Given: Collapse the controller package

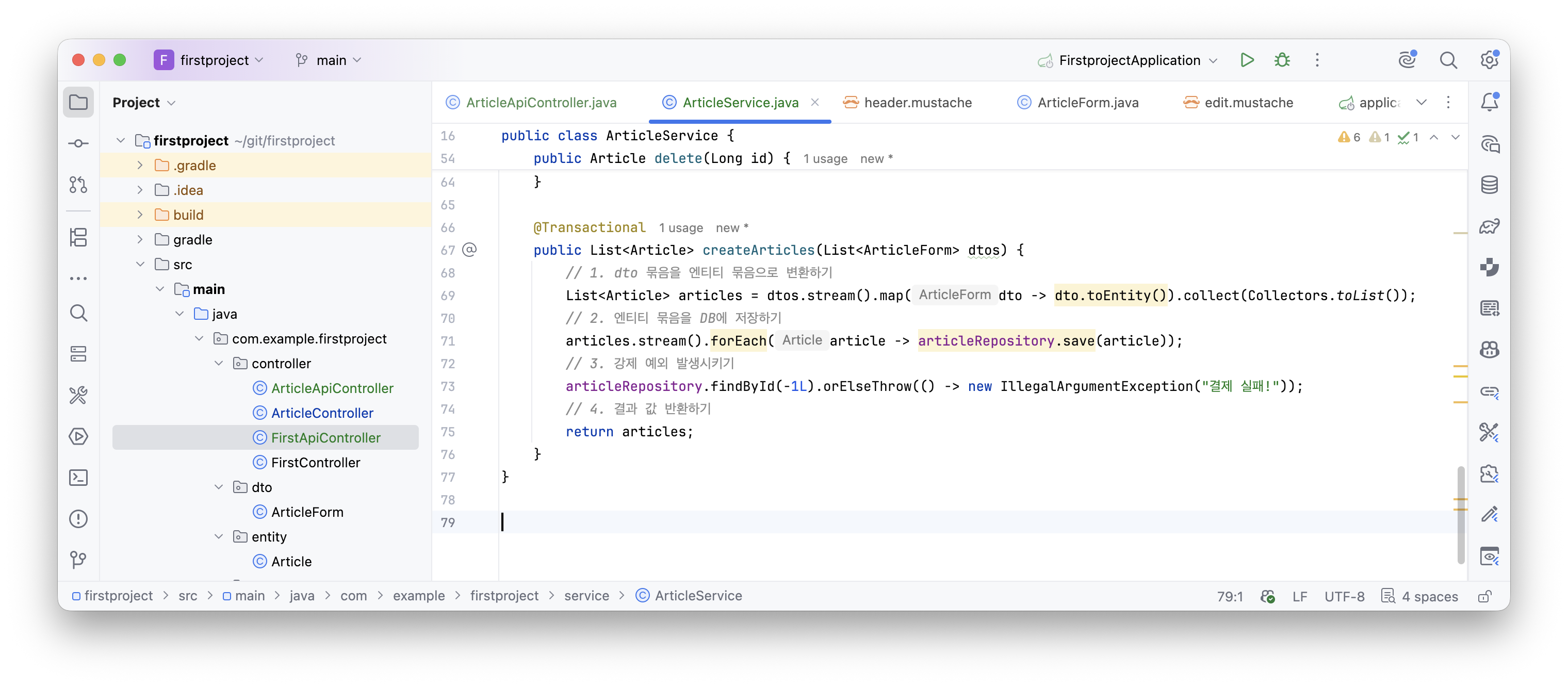Looking at the screenshot, I should point(219,363).
